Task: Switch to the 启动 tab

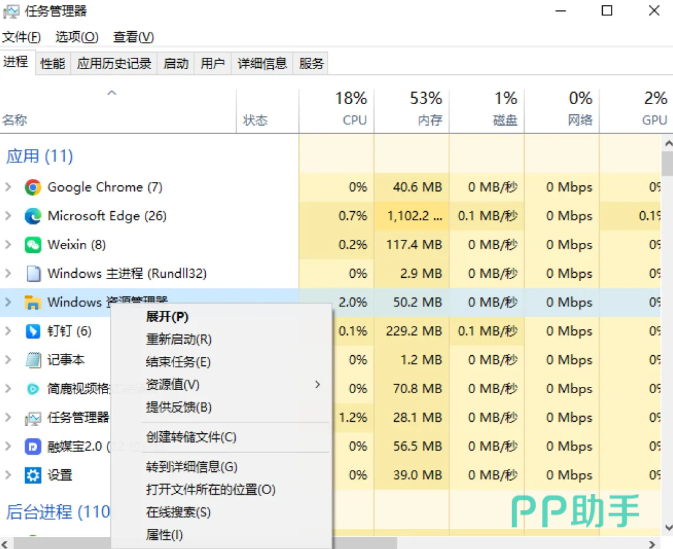Action: click(176, 64)
